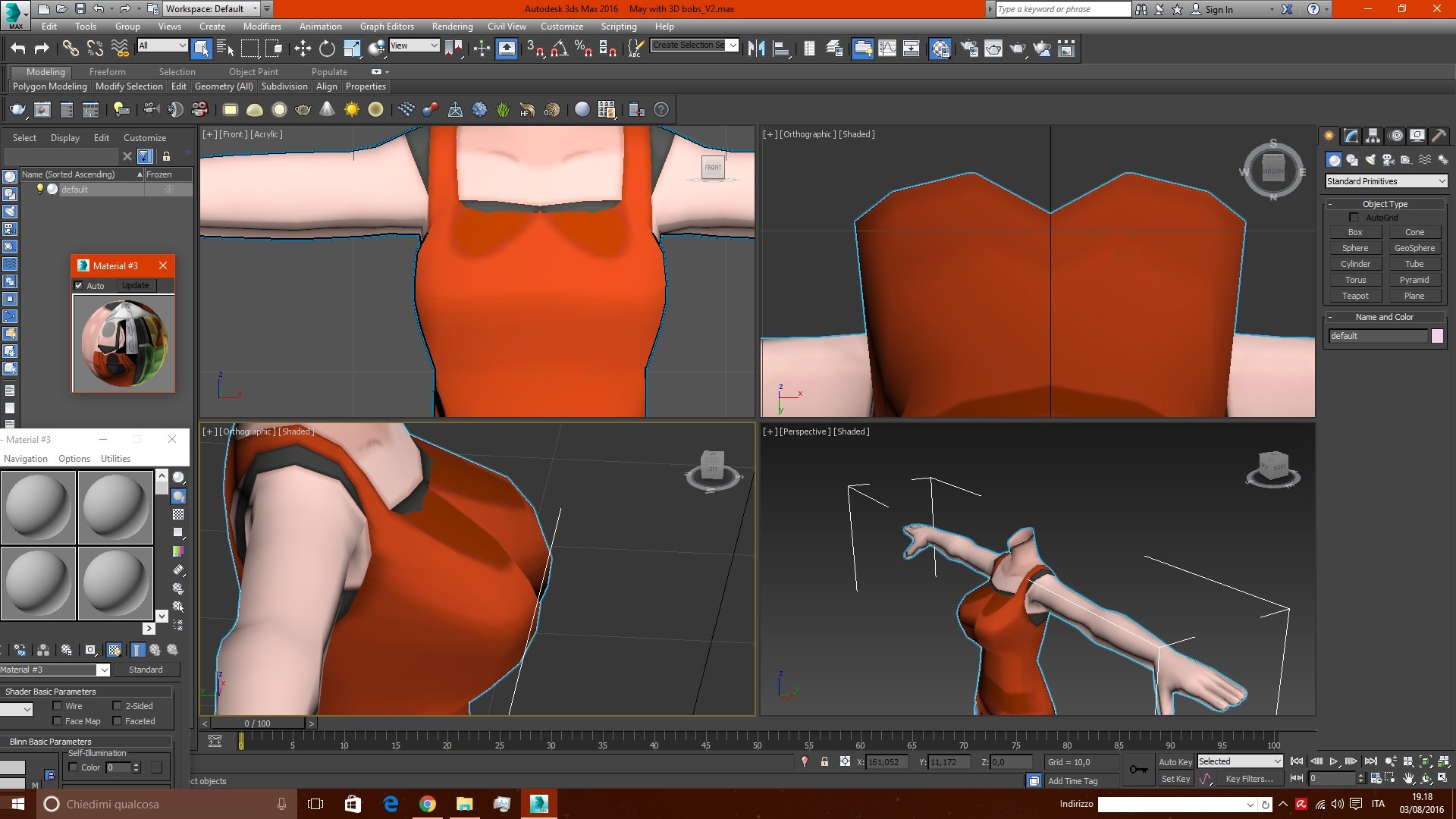Viewport: 1456px width, 819px height.
Task: Select the Cameras category in Create panel
Action: click(1389, 160)
